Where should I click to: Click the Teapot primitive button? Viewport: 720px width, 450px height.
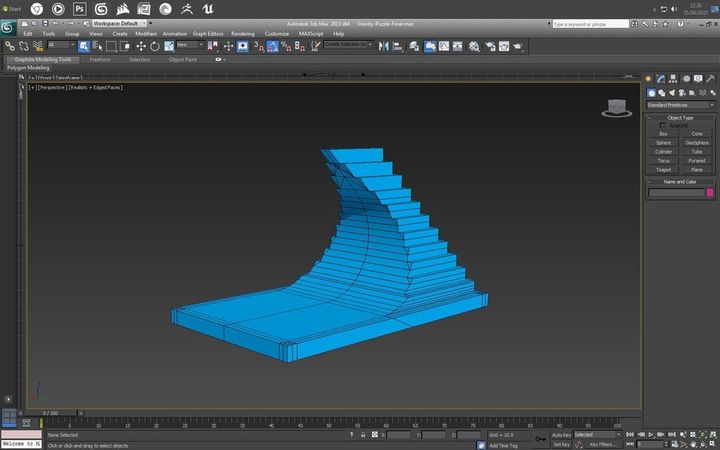[x=663, y=169]
